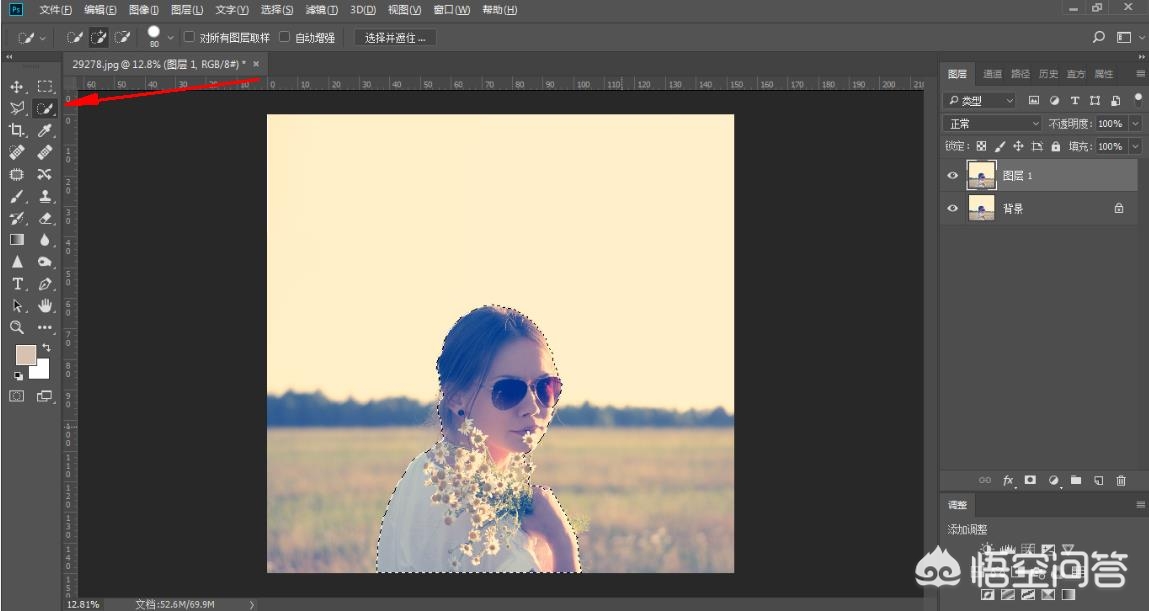This screenshot has height=611, width=1149.
Task: Select the 背景 layer thumbnail
Action: pos(982,208)
